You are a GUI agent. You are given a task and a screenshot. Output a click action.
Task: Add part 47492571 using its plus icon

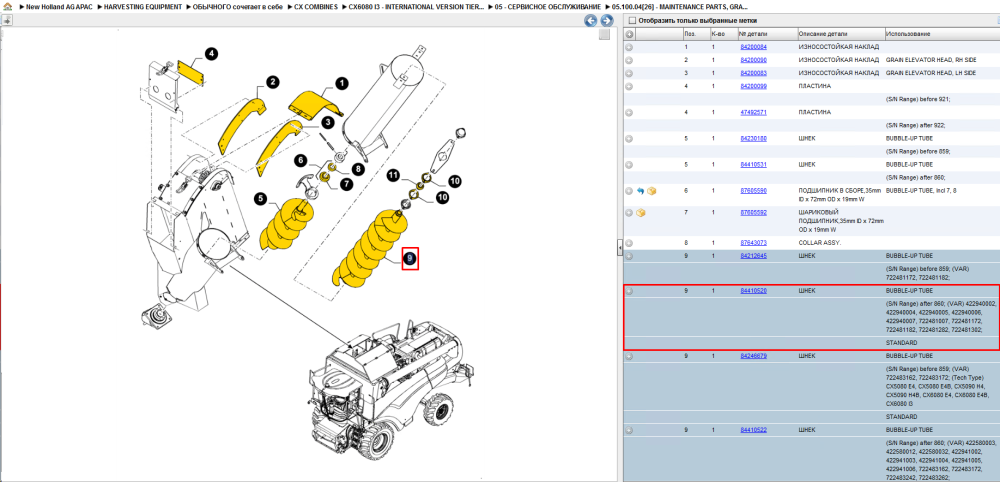[x=629, y=112]
